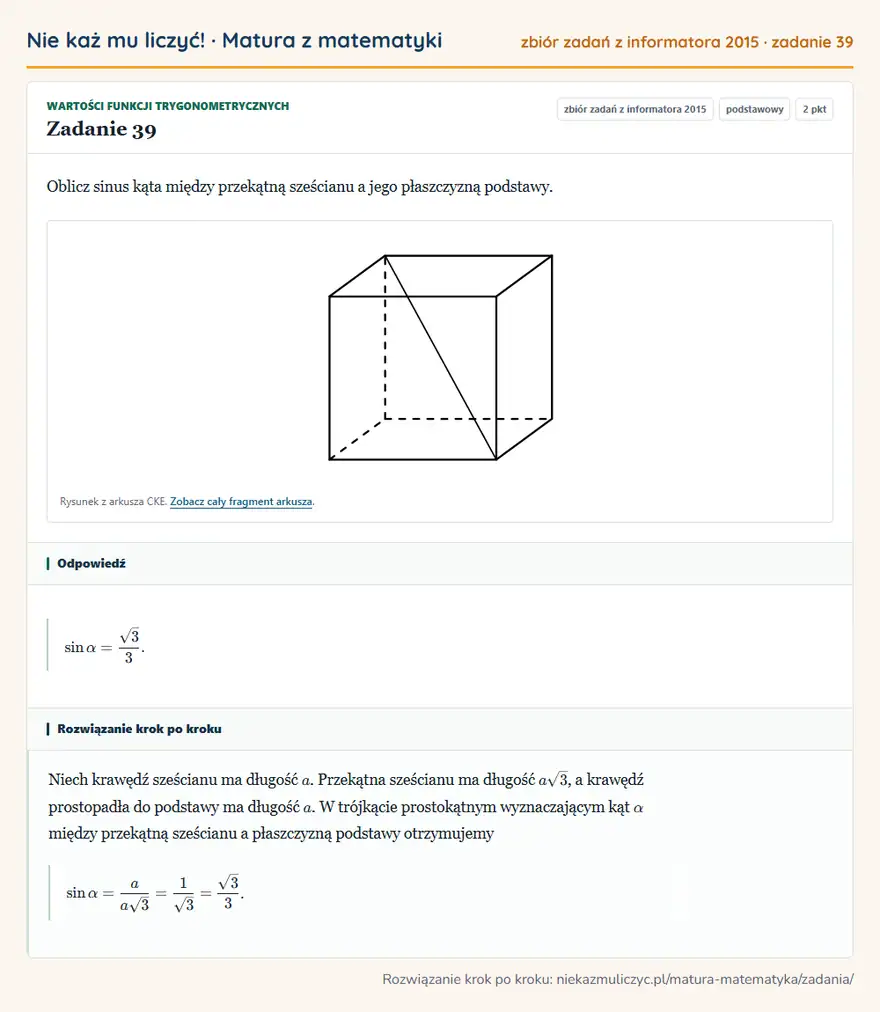
Task: Select the 'podstawowy' level tag
Action: (x=754, y=109)
